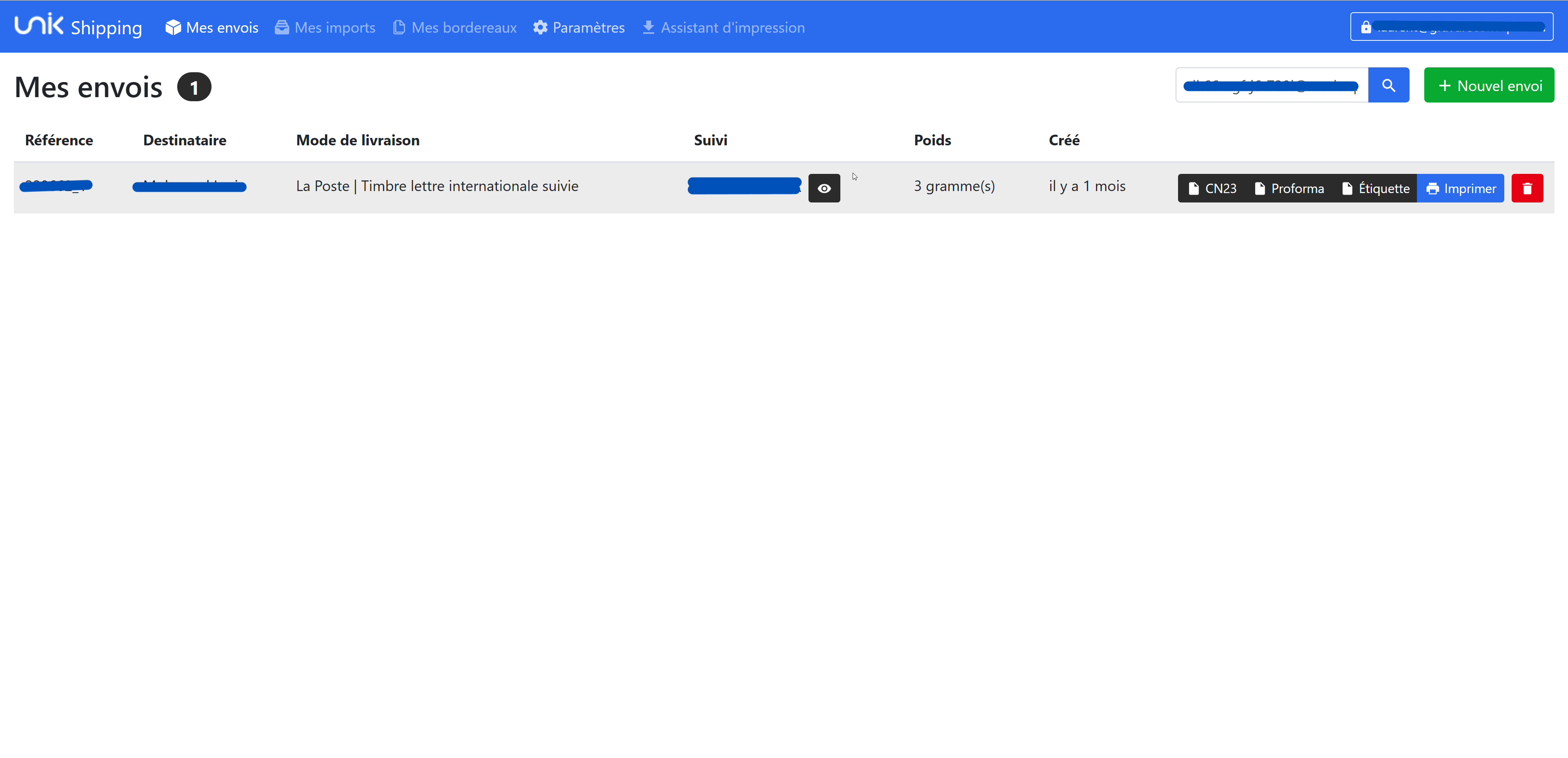This screenshot has height=758, width=1568.
Task: Click the Poids column header
Action: click(933, 140)
